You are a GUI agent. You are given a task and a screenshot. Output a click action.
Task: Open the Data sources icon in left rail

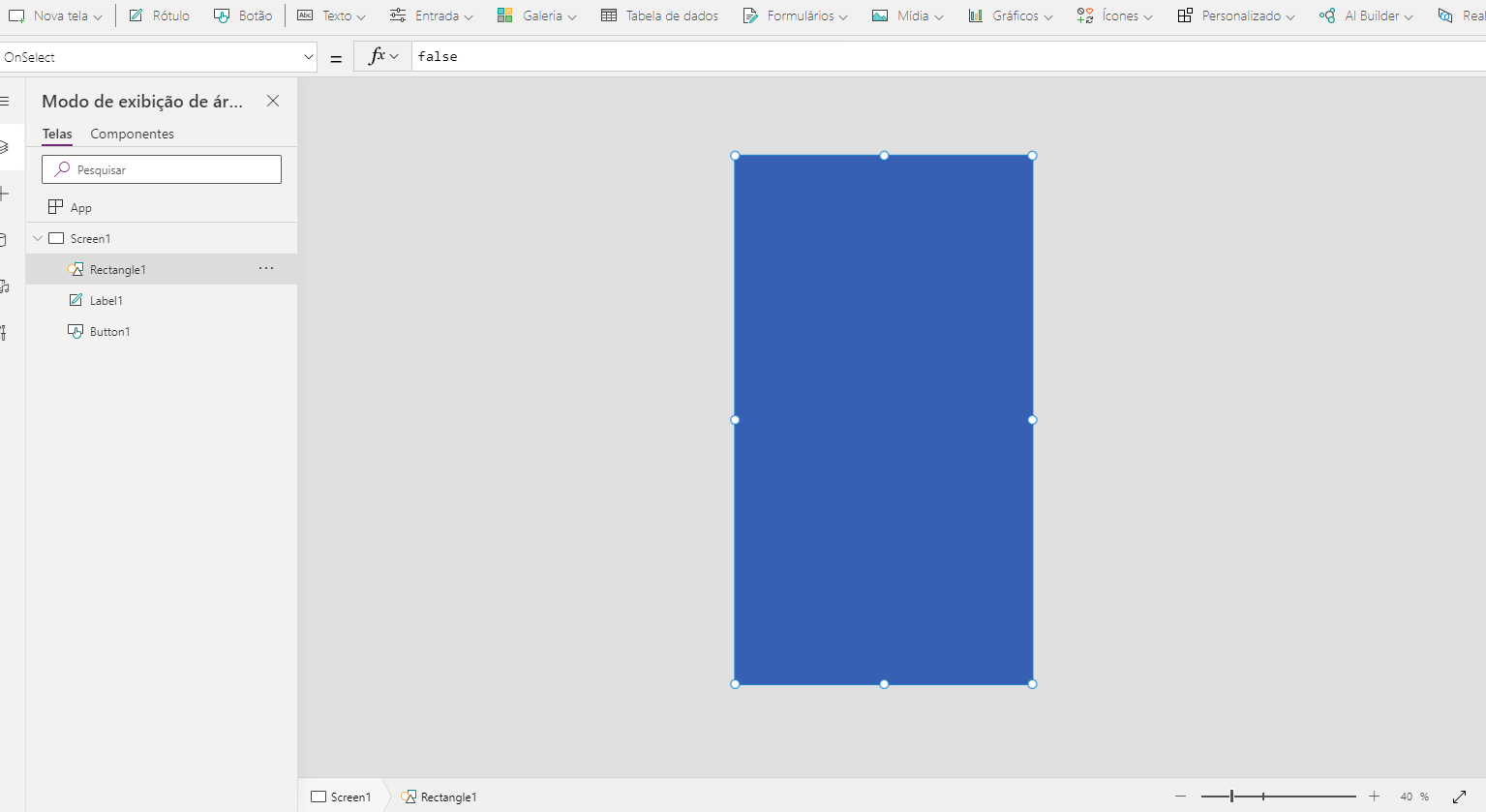tap(5, 240)
